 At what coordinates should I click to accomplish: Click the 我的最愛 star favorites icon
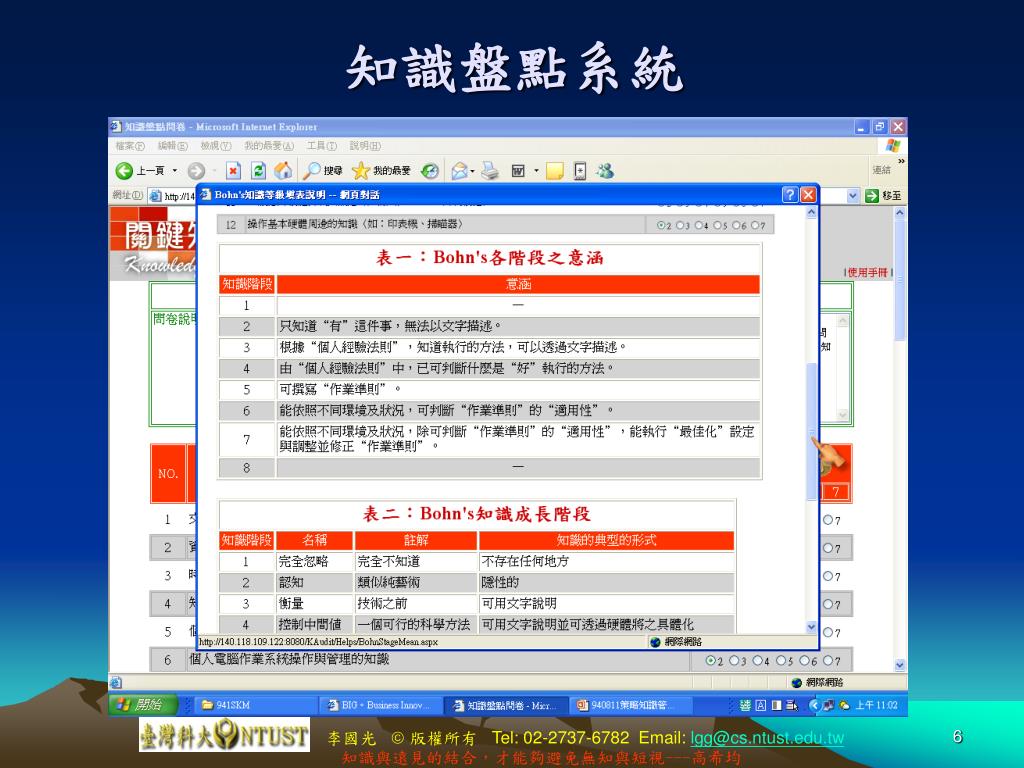click(360, 171)
